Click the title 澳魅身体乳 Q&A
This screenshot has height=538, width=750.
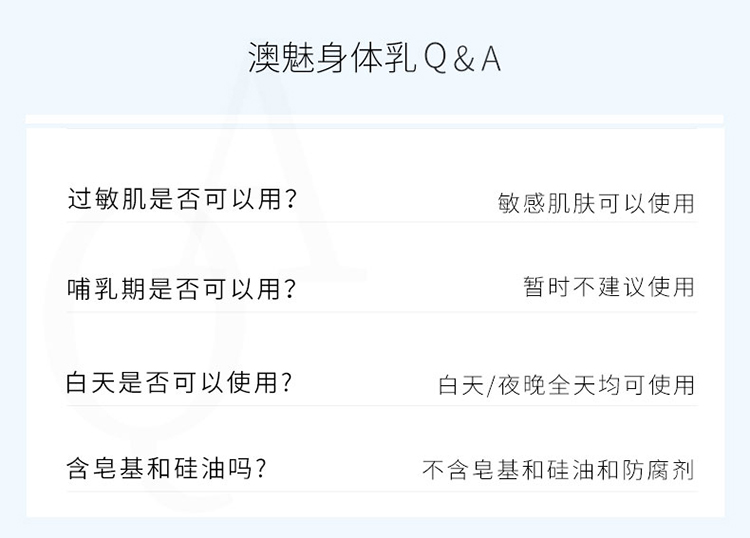375,58
